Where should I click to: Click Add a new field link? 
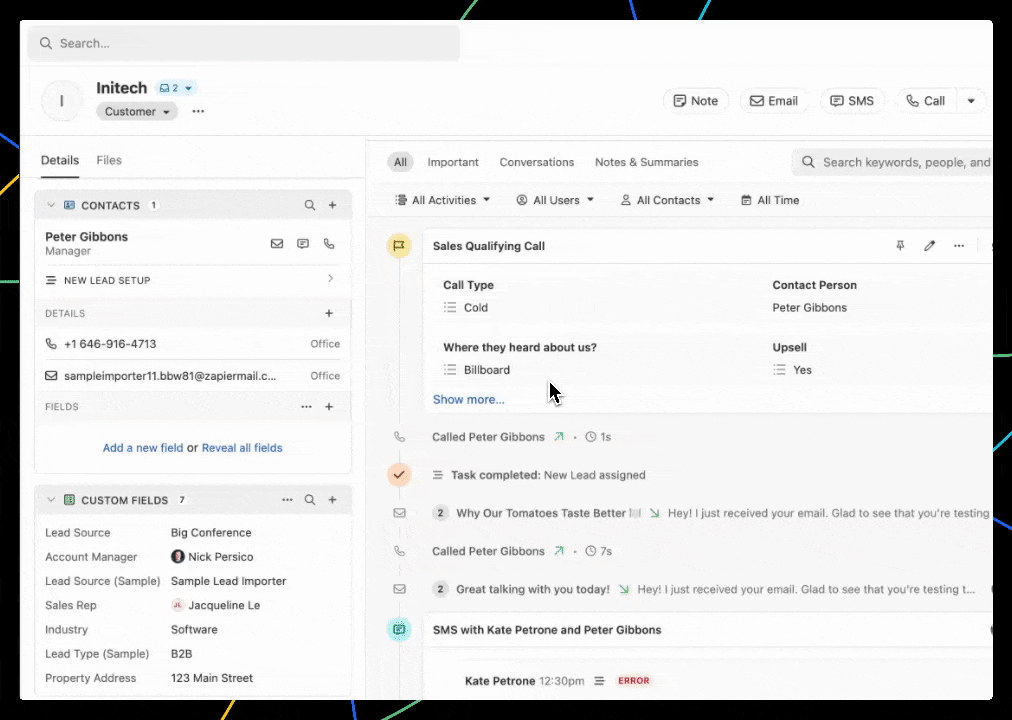[143, 448]
